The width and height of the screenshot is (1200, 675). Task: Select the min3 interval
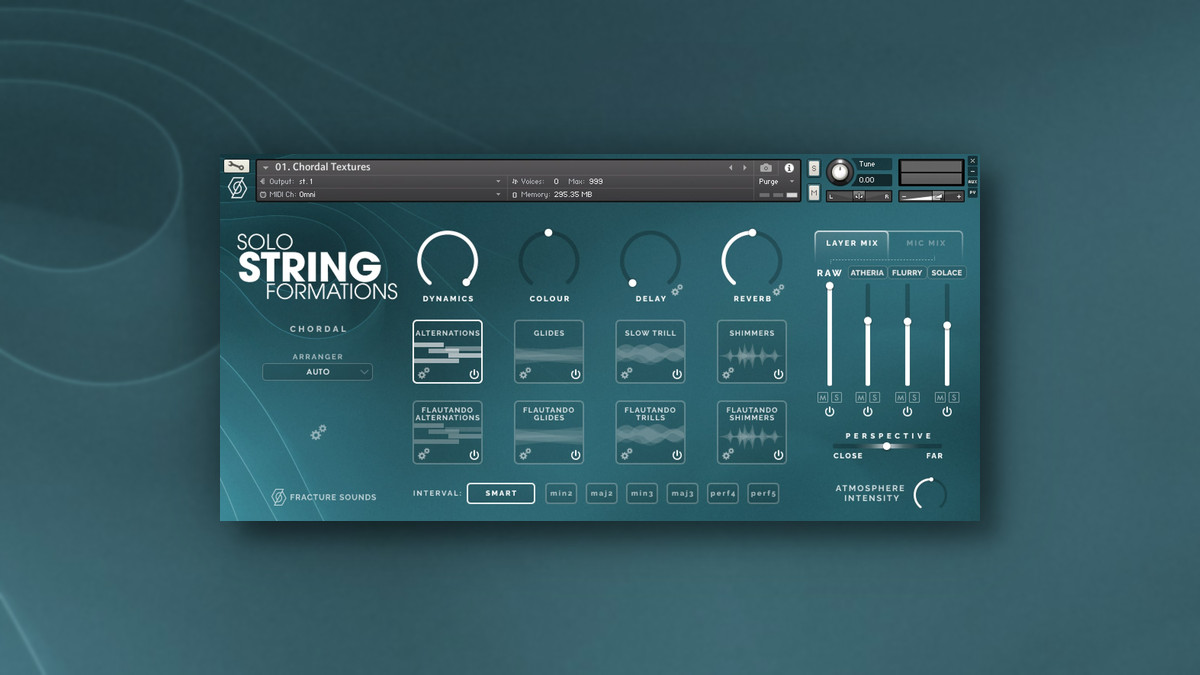tap(642, 493)
